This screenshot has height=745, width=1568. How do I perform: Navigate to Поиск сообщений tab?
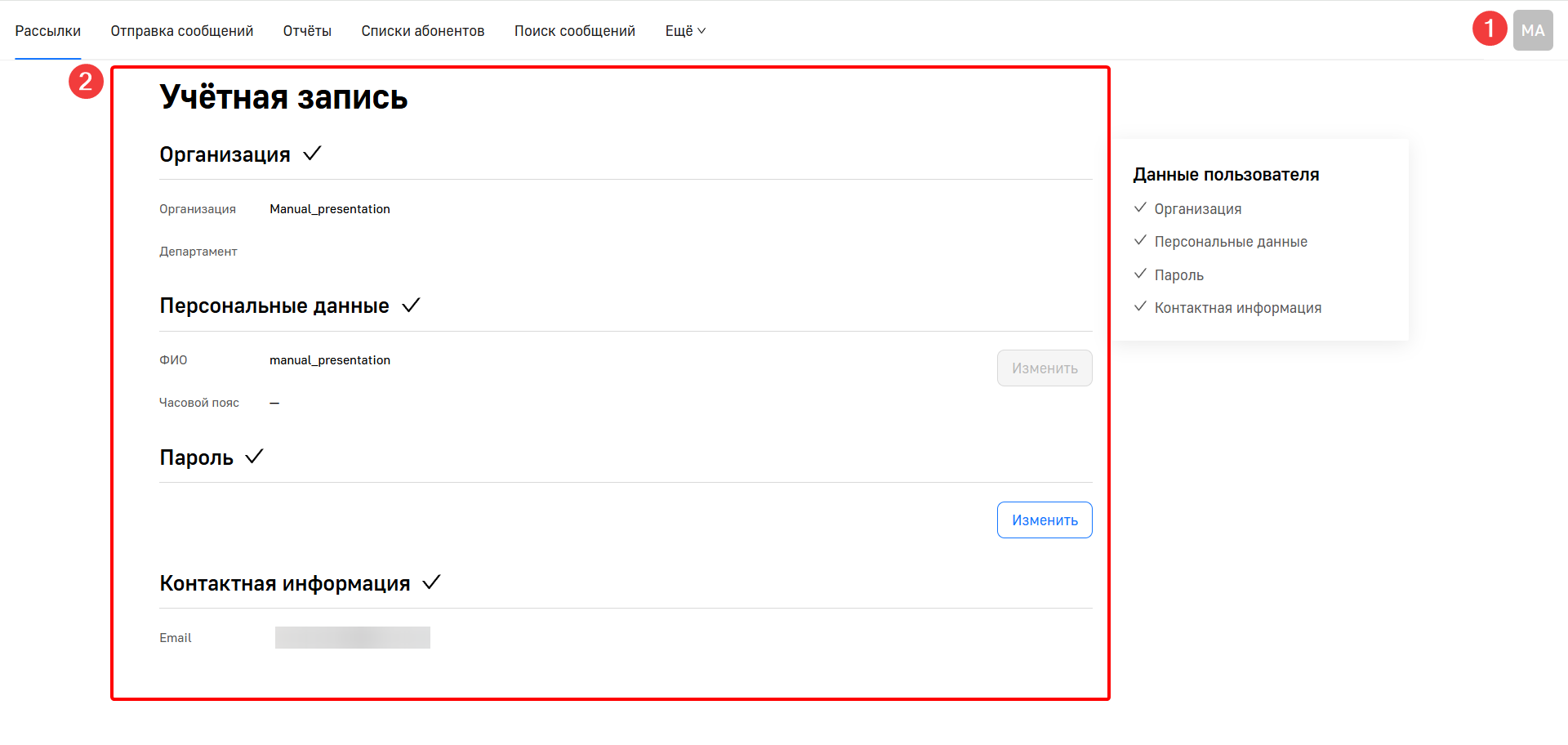pos(575,31)
